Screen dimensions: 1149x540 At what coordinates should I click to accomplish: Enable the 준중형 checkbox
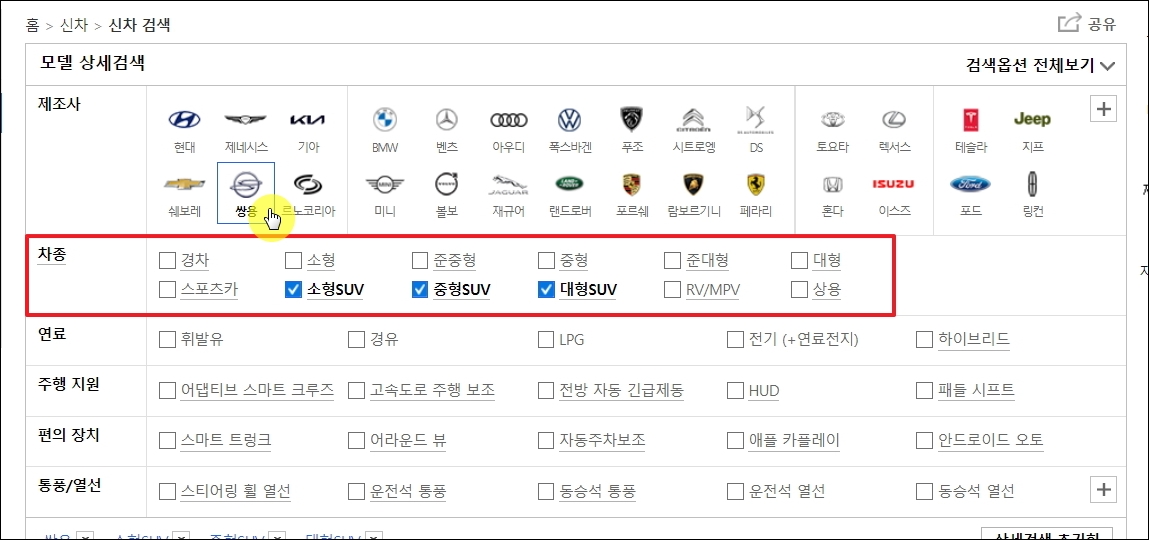pyautogui.click(x=420, y=260)
